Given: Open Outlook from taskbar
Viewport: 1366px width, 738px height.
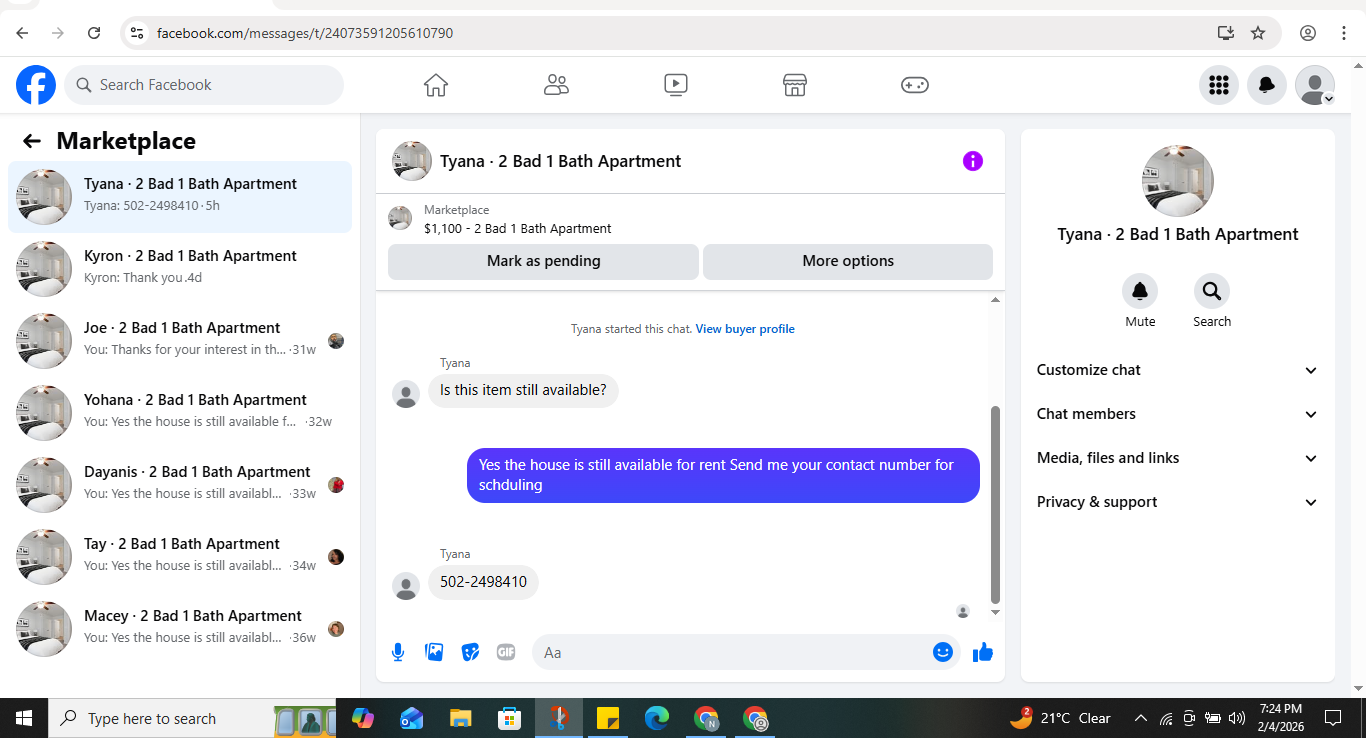Looking at the screenshot, I should pyautogui.click(x=411, y=718).
